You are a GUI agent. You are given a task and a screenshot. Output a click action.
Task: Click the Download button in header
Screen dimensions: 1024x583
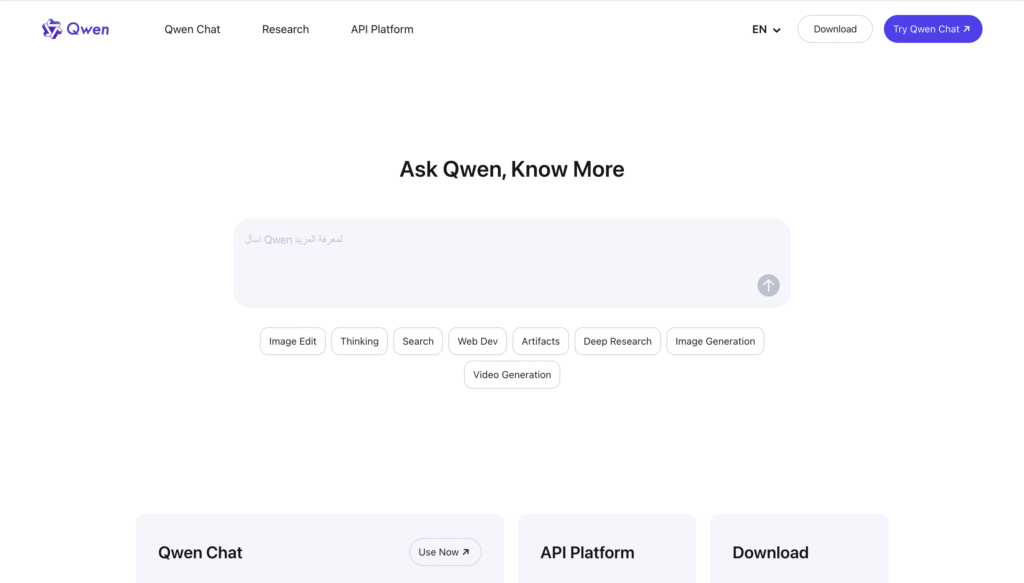pos(834,29)
